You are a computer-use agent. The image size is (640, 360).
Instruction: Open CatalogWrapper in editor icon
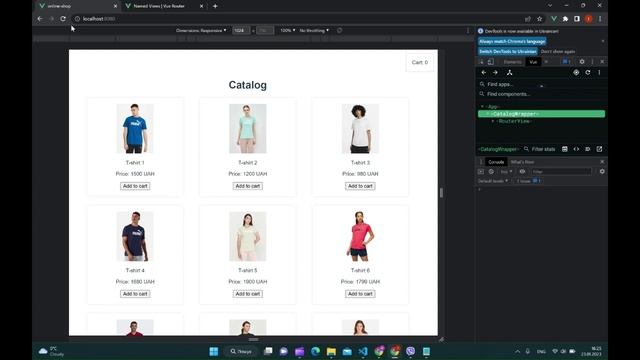599,149
